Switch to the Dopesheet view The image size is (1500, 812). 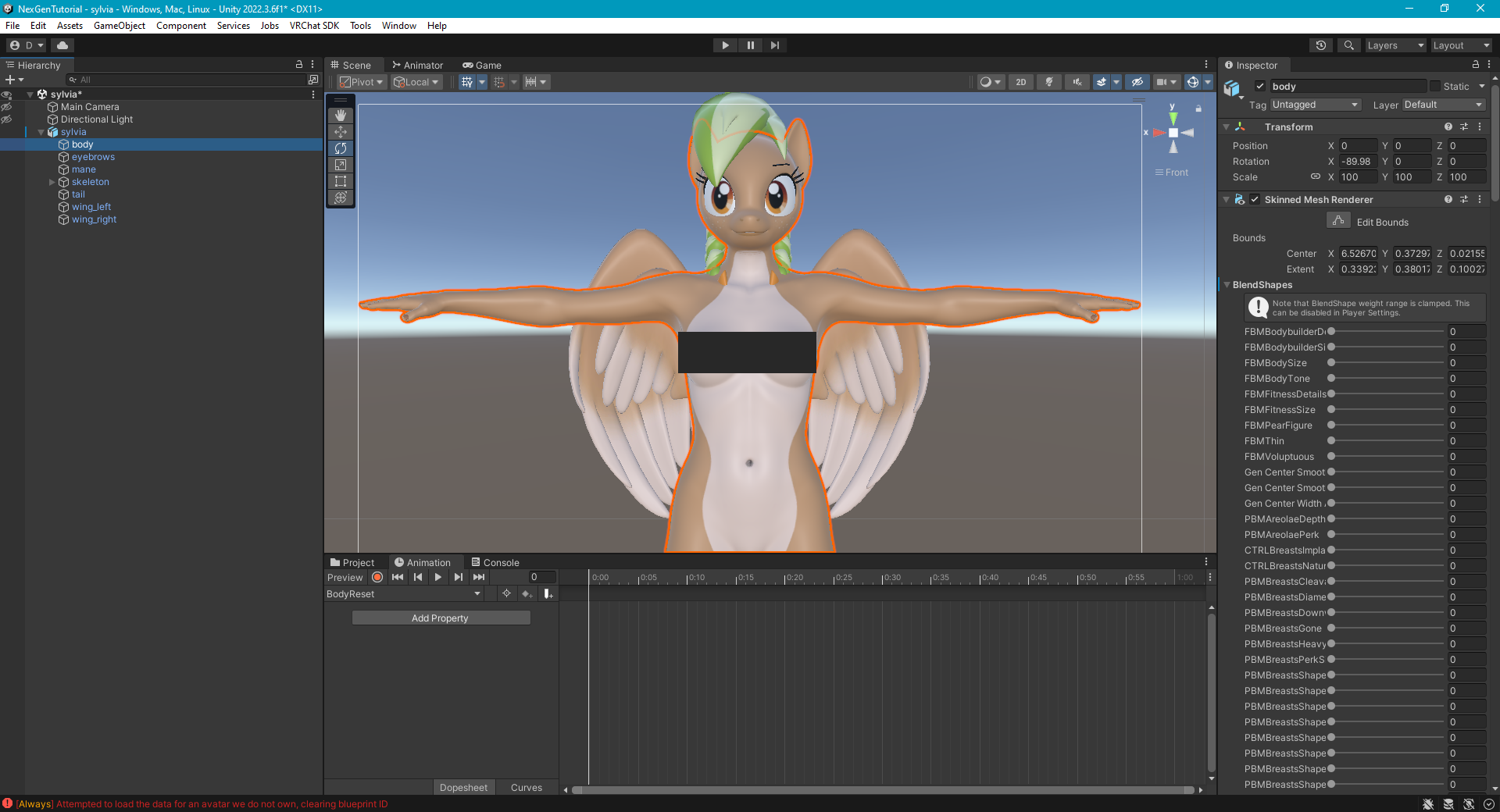click(x=463, y=787)
